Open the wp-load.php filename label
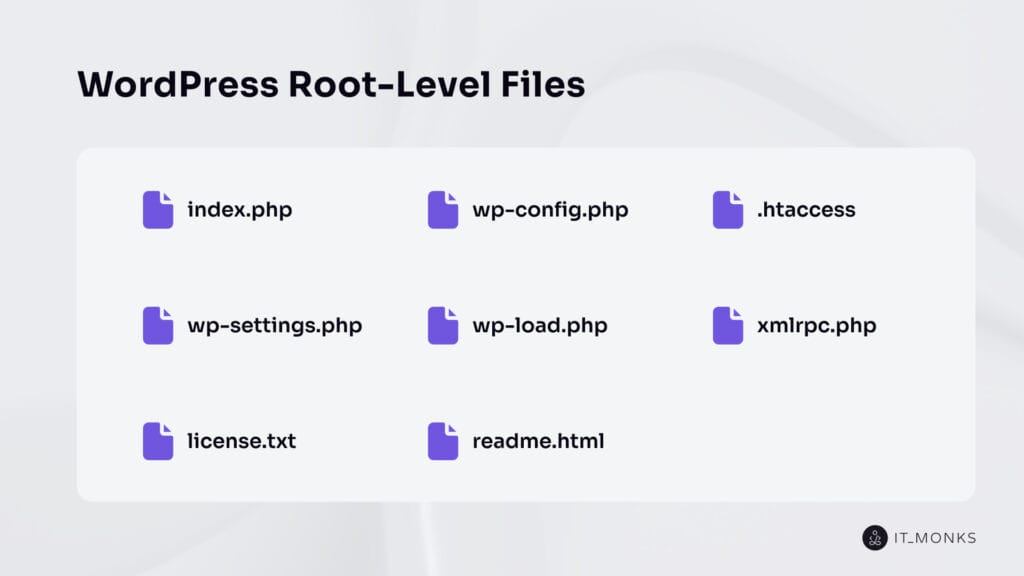The height and width of the screenshot is (576, 1024). coord(539,326)
